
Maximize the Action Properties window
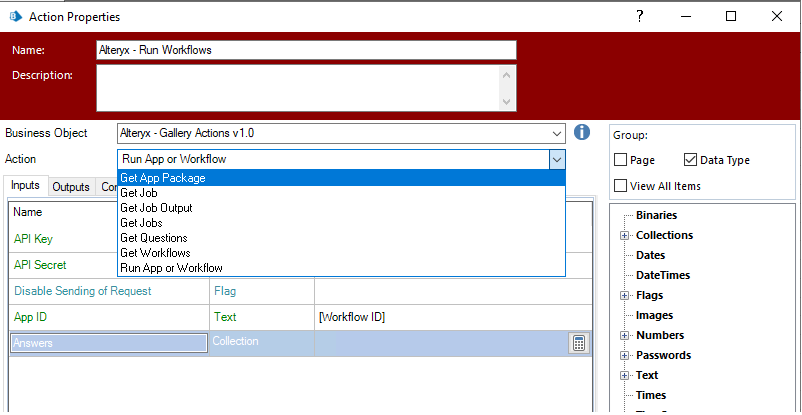[731, 16]
